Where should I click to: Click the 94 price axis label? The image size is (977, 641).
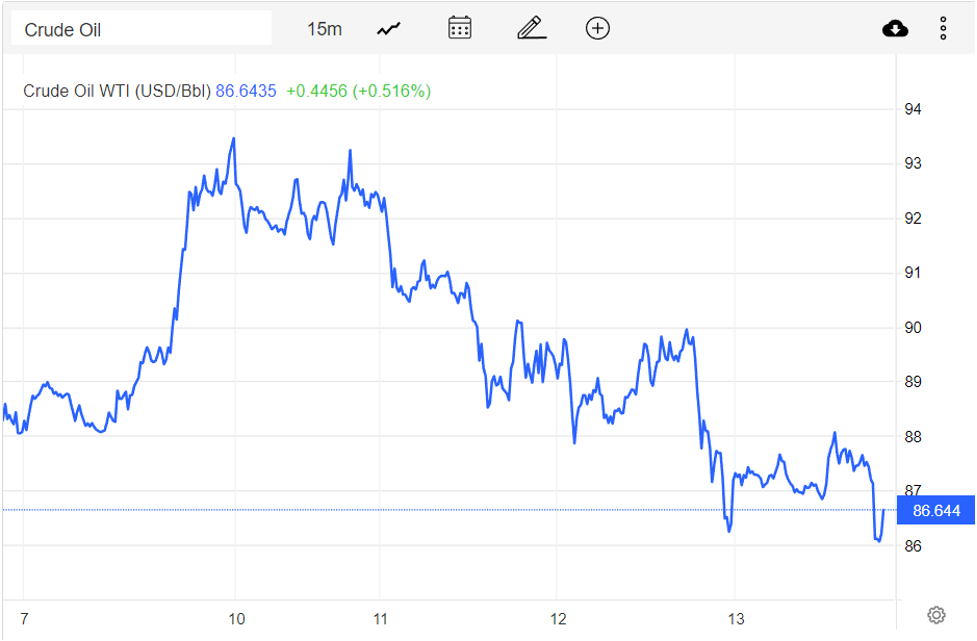[913, 109]
